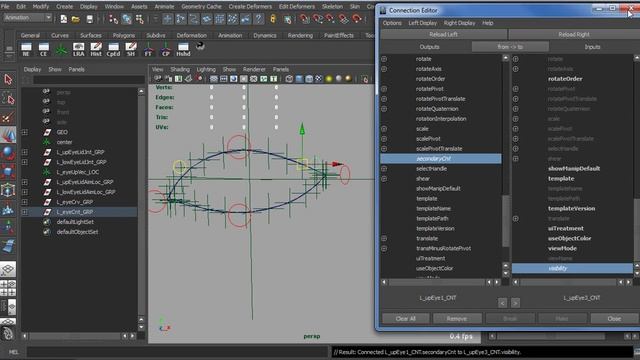
Task: Click the FT freeze transforms shelf button
Action: (x=148, y=49)
